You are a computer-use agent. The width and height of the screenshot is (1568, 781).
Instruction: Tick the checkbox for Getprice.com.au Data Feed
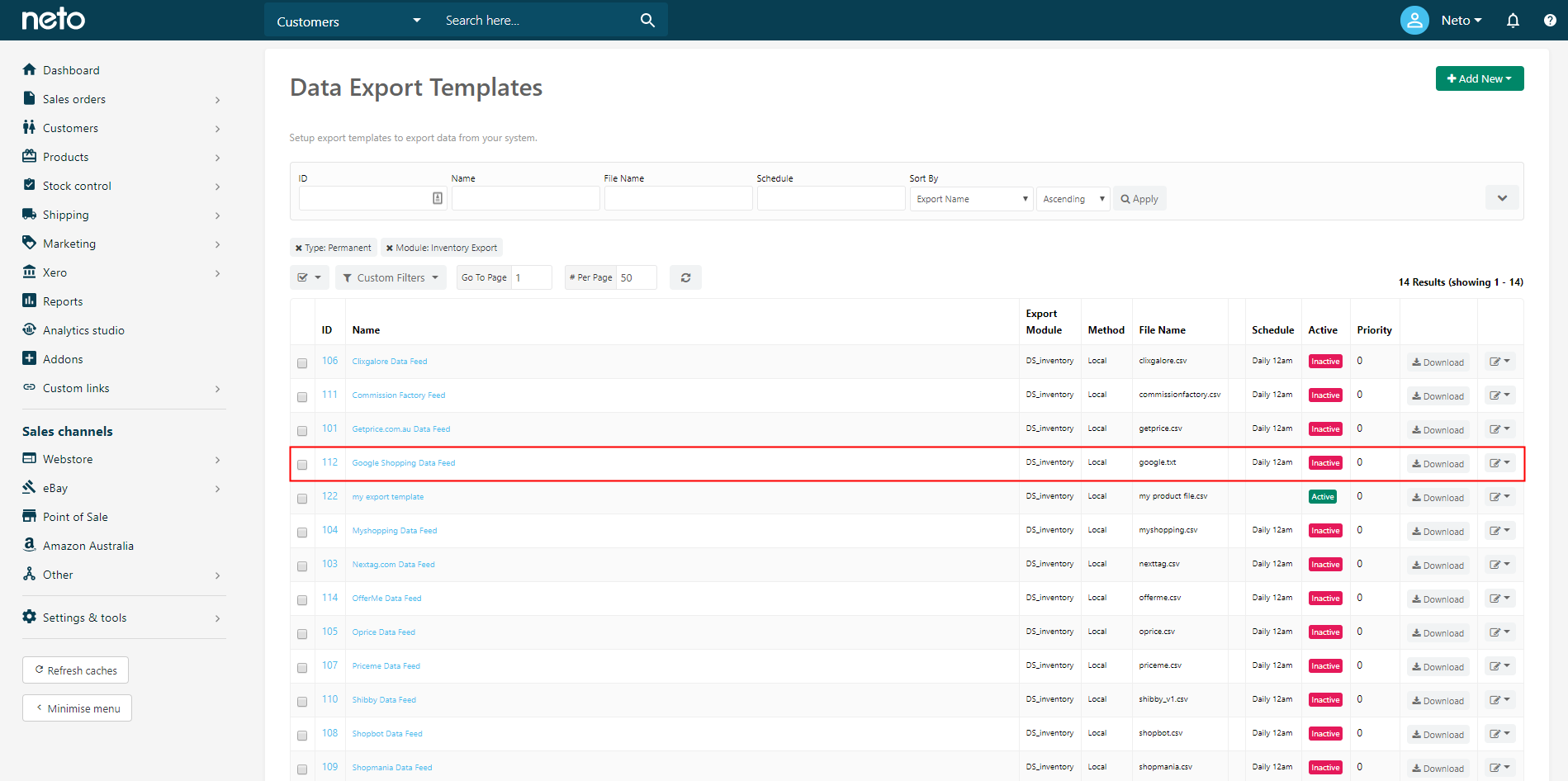pos(302,431)
